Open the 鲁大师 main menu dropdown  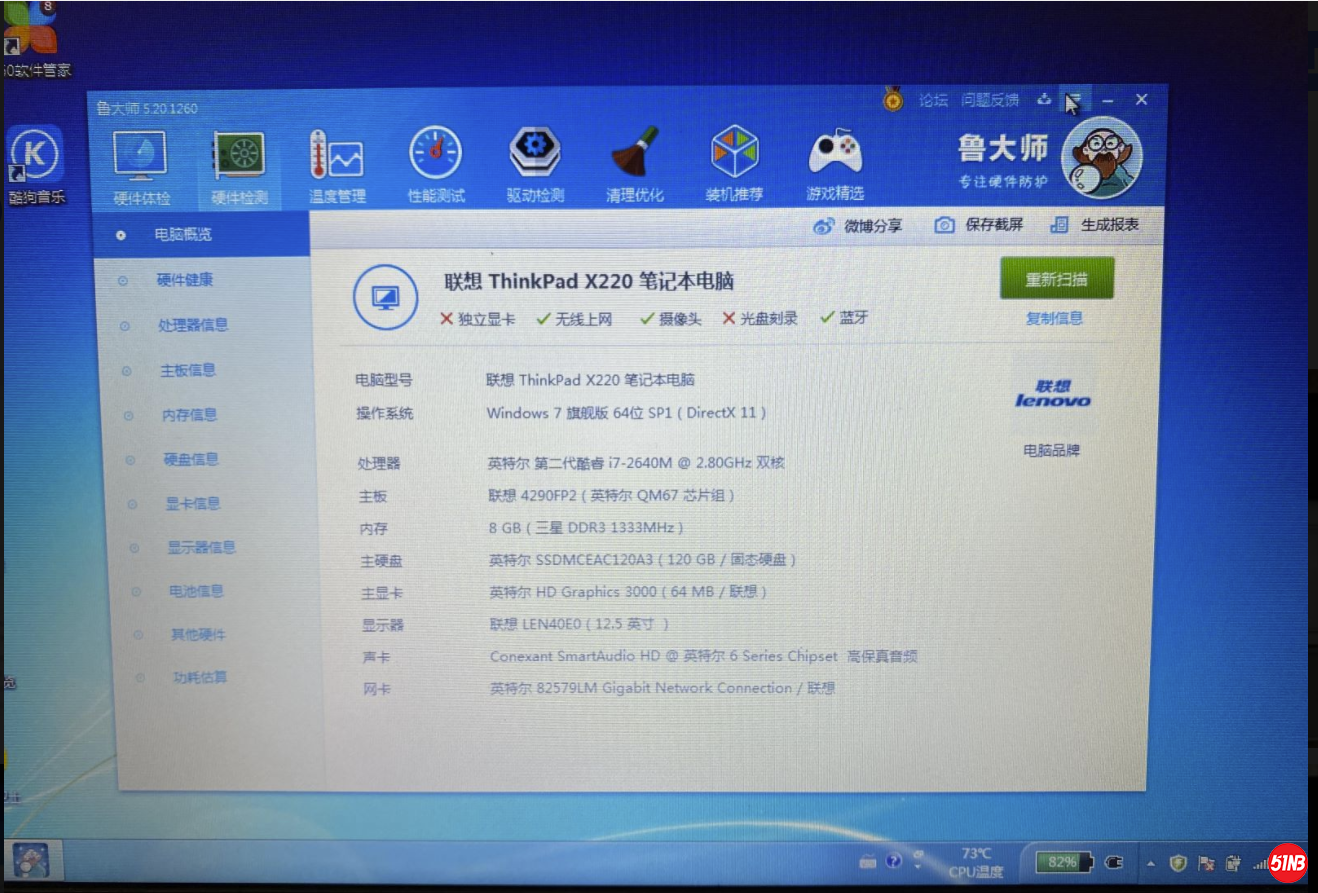(1073, 100)
